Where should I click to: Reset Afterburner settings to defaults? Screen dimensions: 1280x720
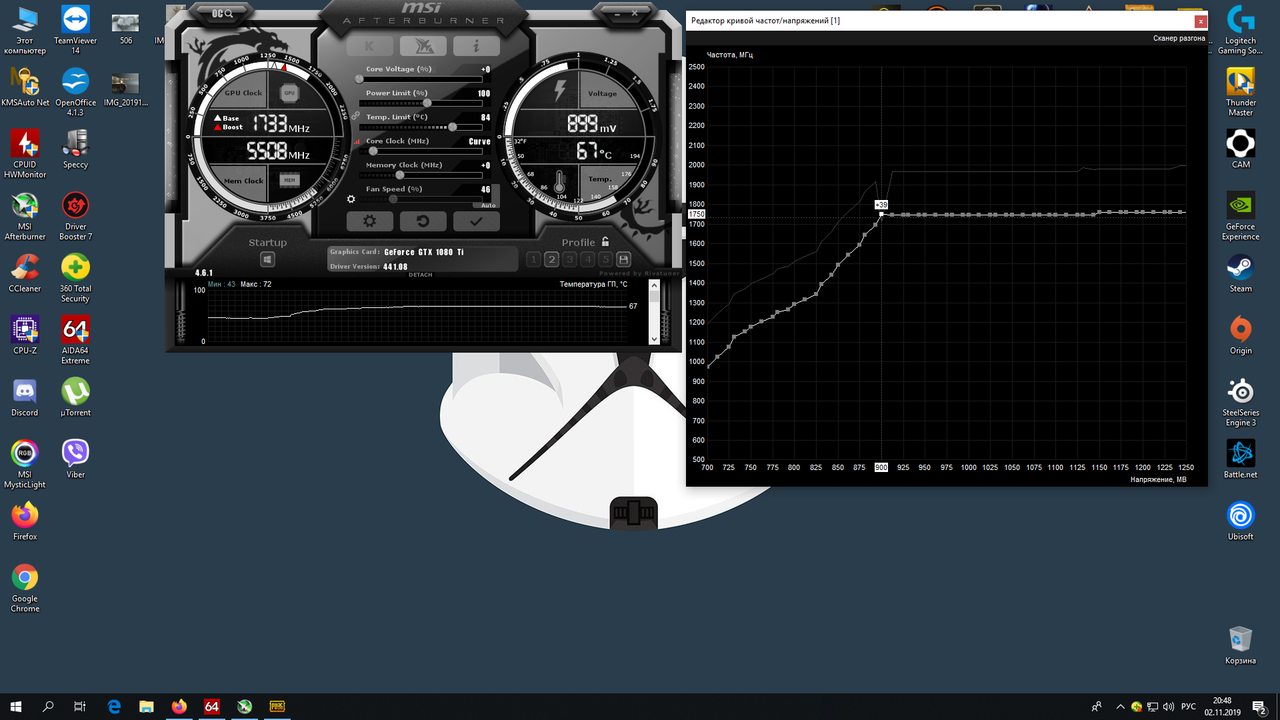(x=423, y=221)
